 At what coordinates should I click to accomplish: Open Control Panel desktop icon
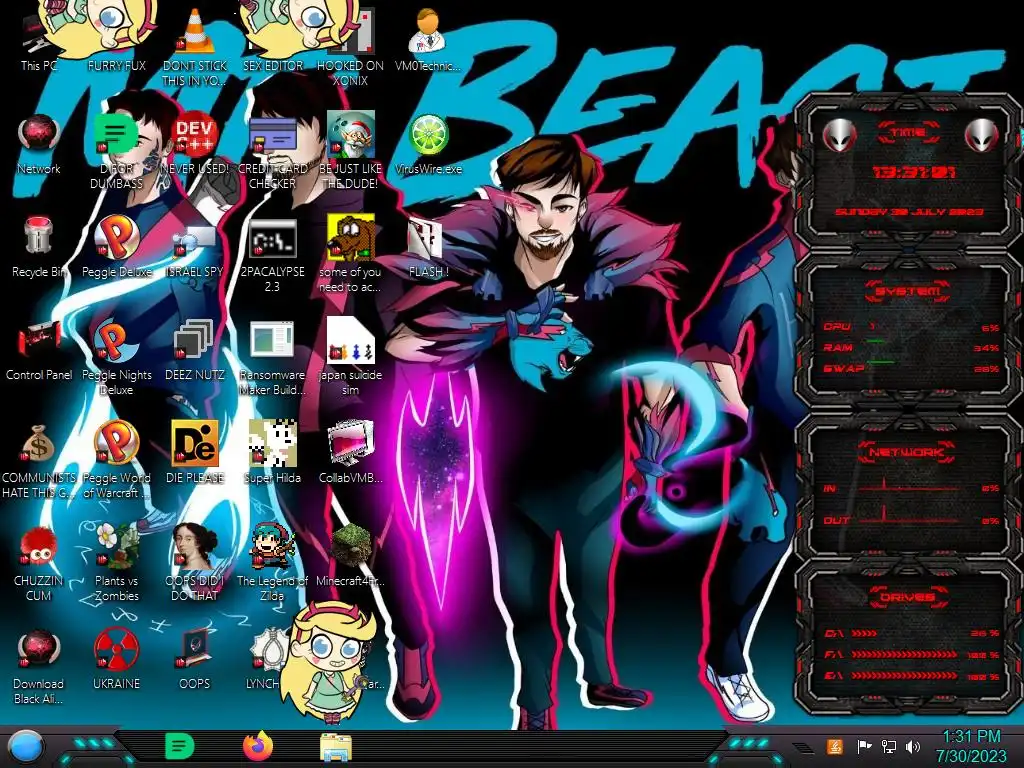pyautogui.click(x=39, y=350)
